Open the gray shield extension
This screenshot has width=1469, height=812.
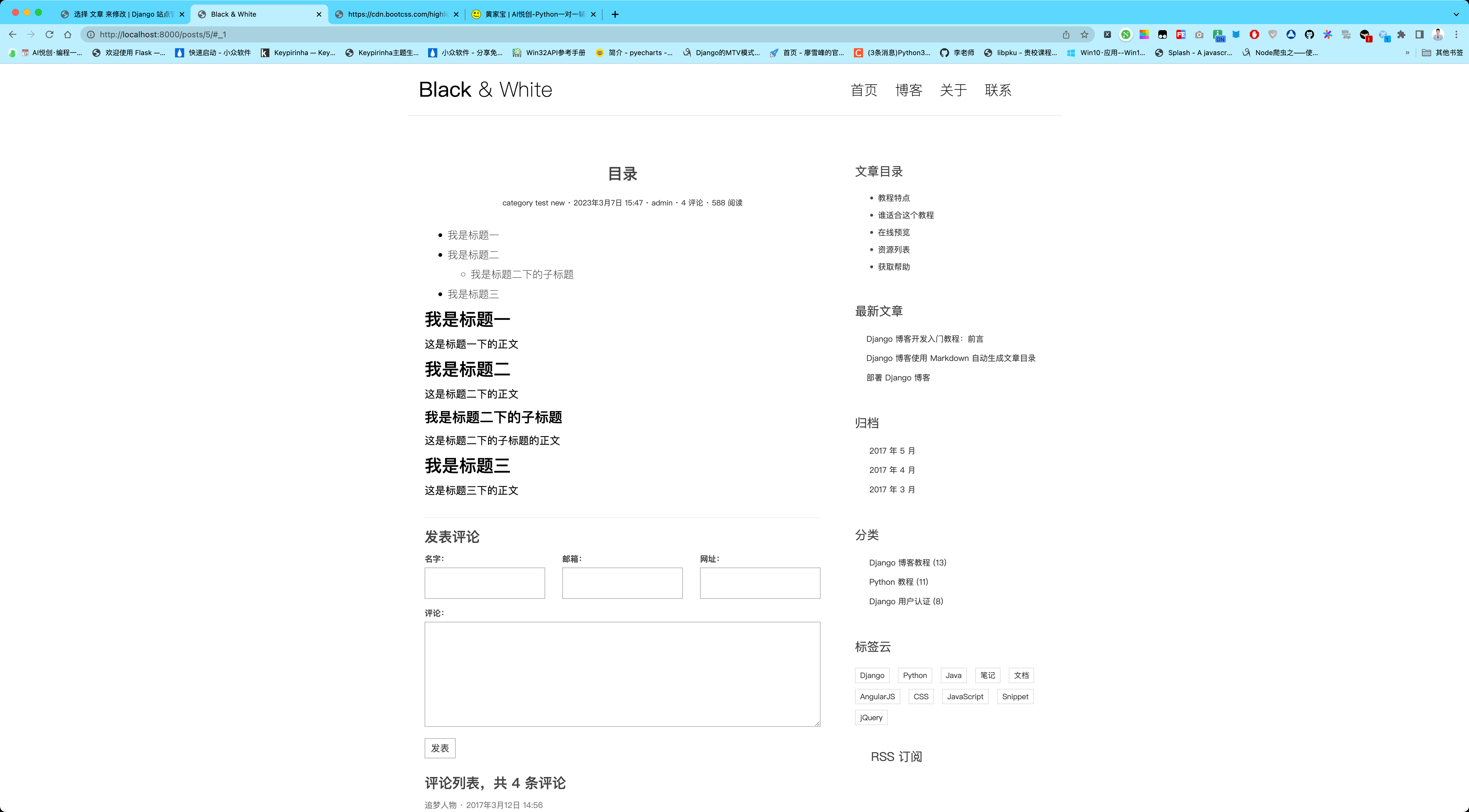coord(1273,34)
